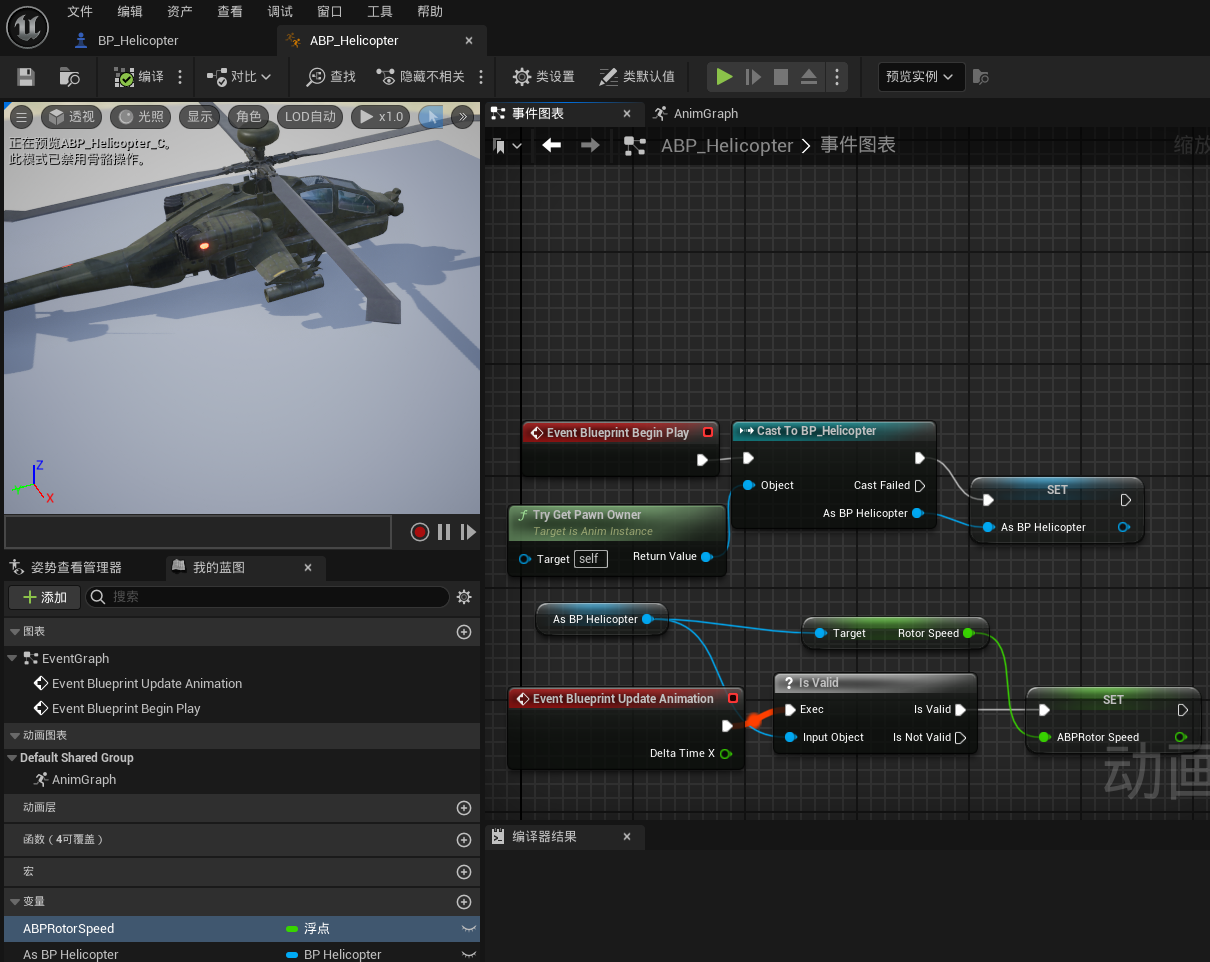
Task: Click the Unreal Engine logo icon
Action: (27, 25)
